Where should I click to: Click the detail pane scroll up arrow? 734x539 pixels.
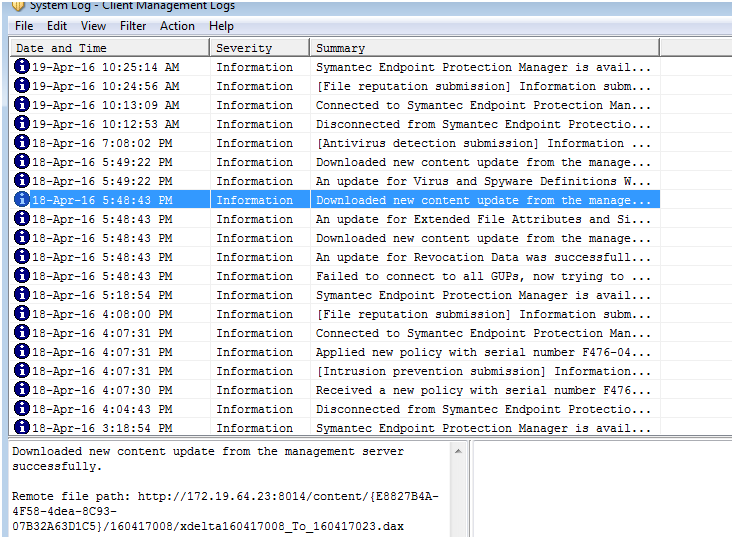(x=458, y=451)
